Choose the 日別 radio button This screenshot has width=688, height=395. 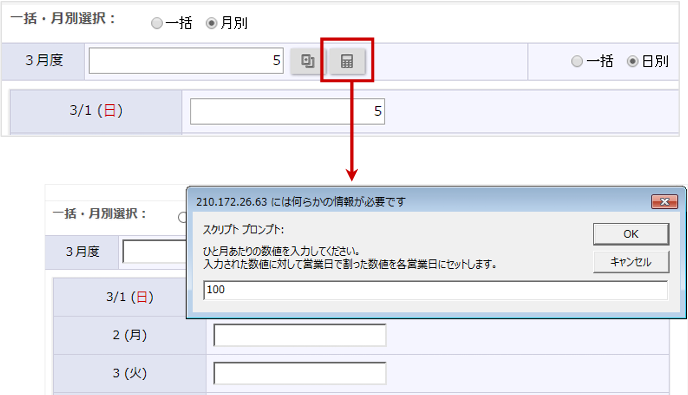pyautogui.click(x=632, y=61)
